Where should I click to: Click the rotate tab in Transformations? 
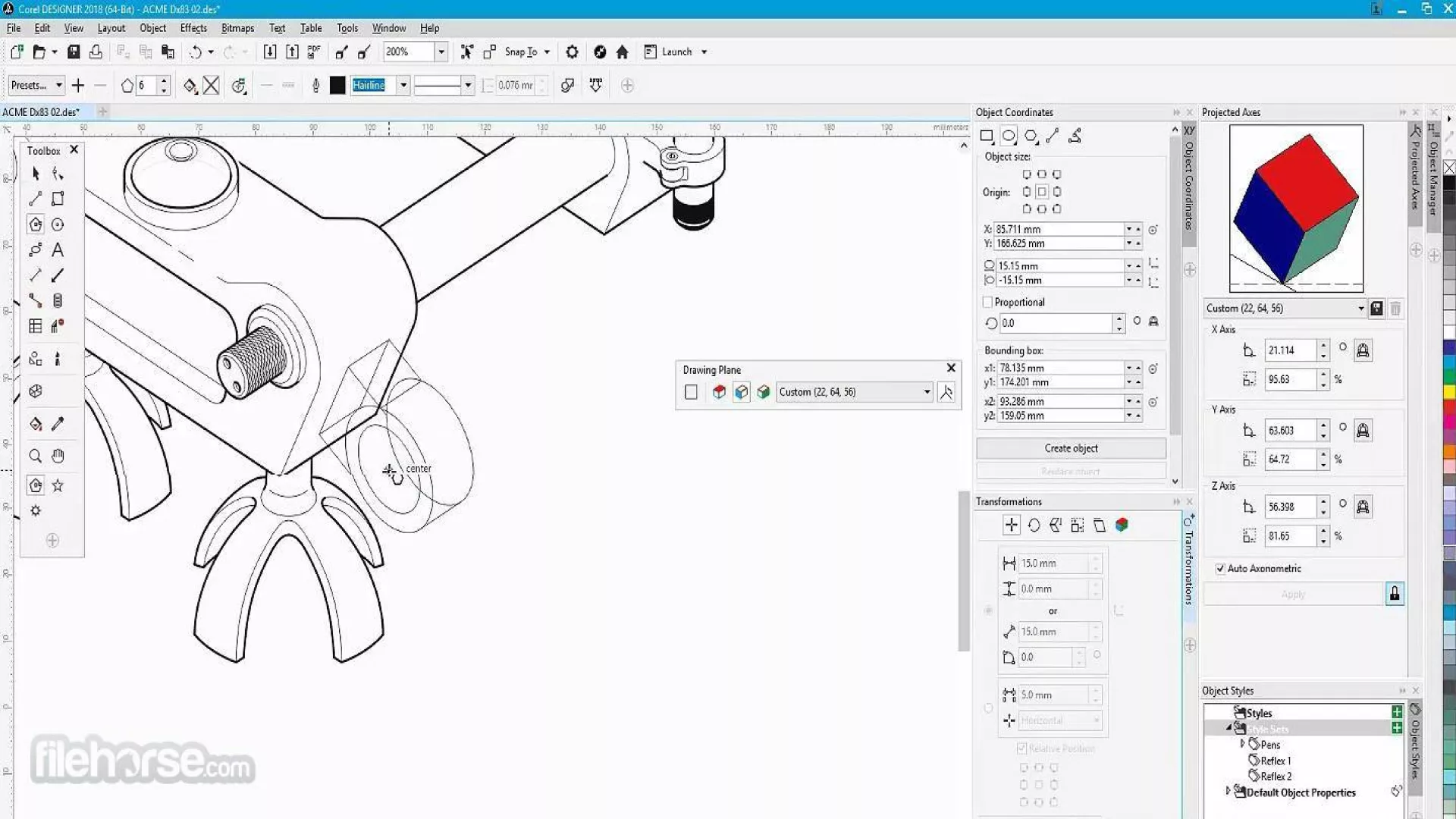[x=1034, y=525]
